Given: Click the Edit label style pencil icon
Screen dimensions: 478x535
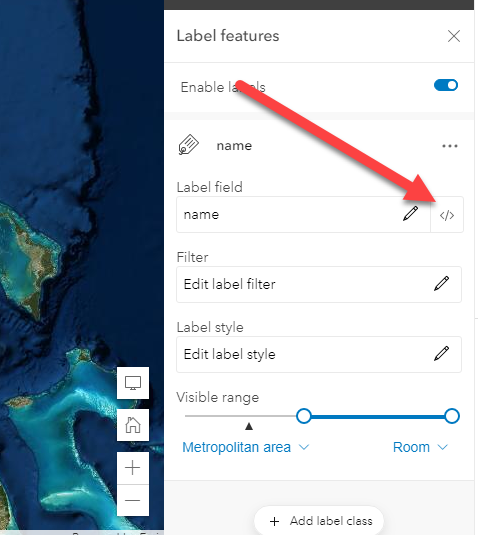Looking at the screenshot, I should [441, 354].
